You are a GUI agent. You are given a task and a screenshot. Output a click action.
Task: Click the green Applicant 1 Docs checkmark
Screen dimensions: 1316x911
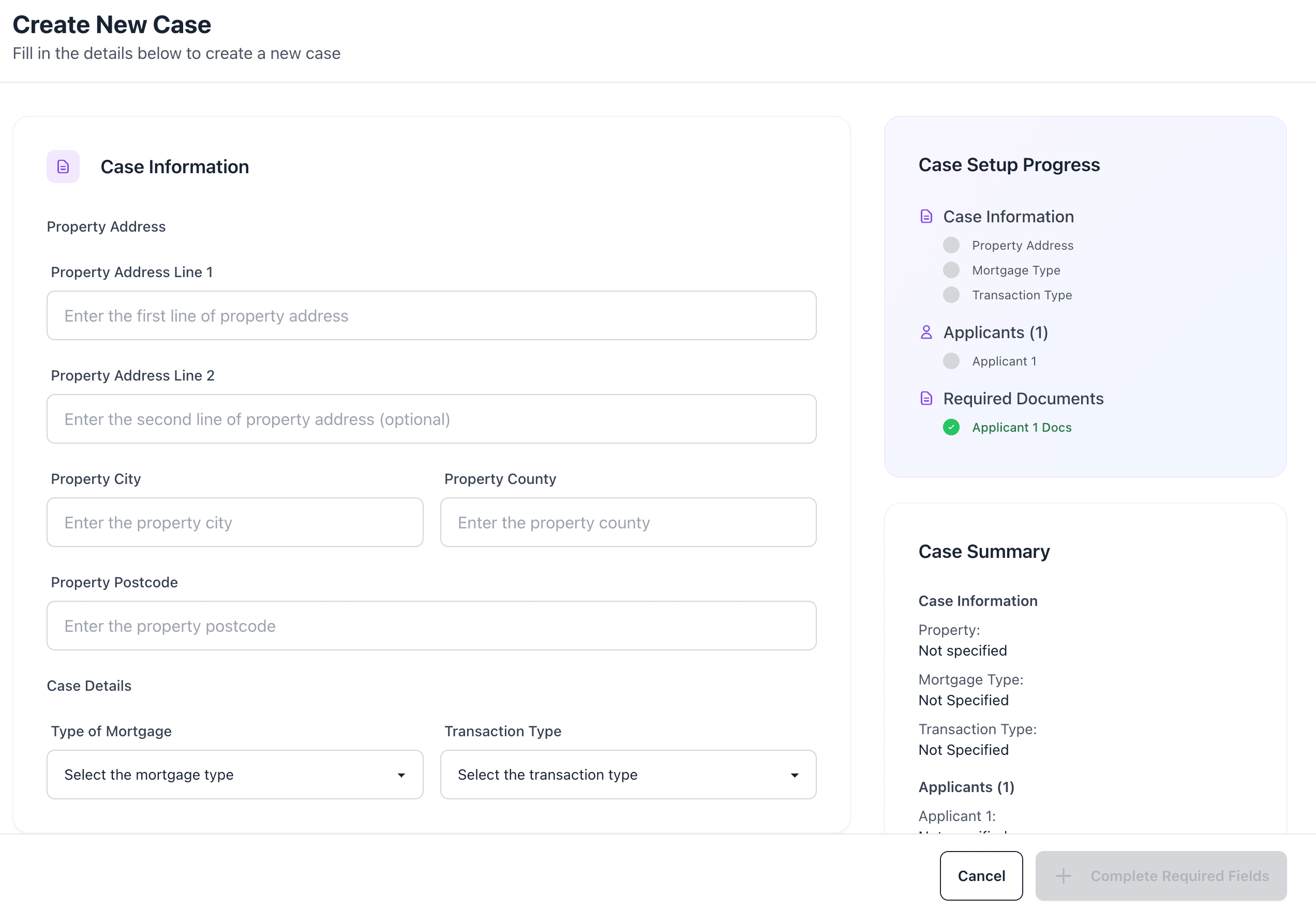pos(951,428)
